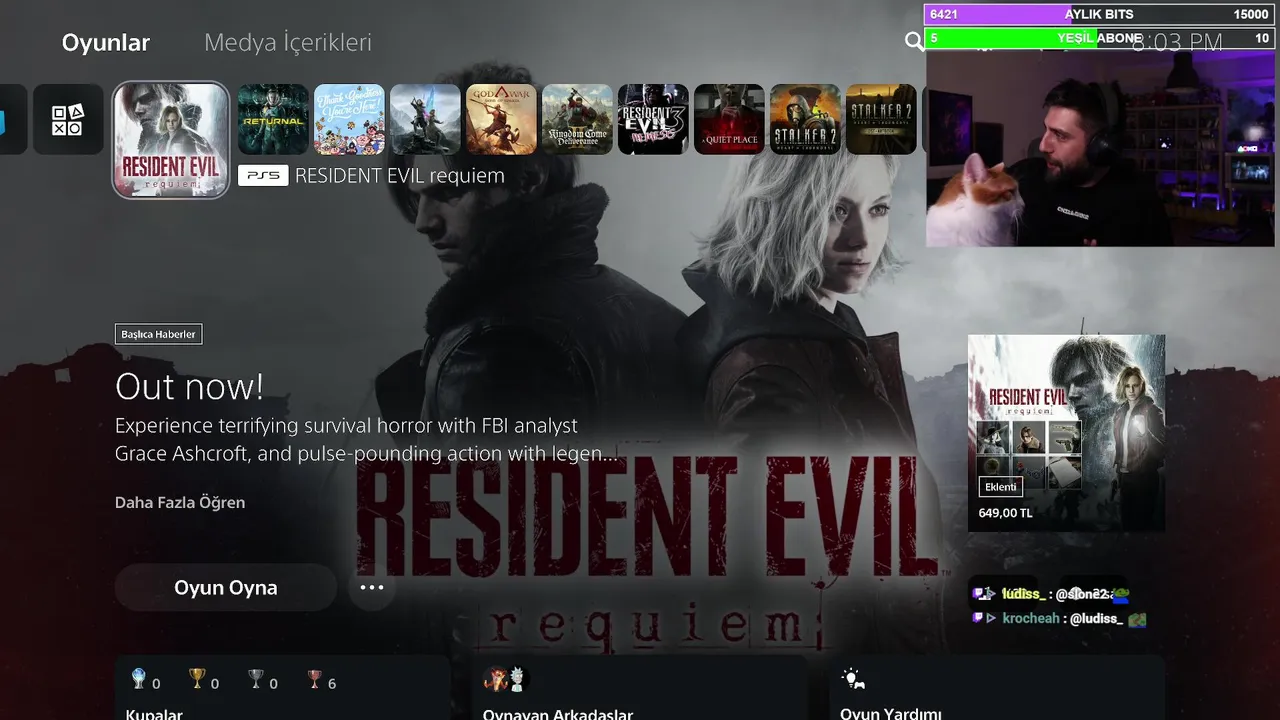Open the Oynayan Arkadaşlar card
Viewport: 1280px width, 720px height.
pyautogui.click(x=639, y=688)
